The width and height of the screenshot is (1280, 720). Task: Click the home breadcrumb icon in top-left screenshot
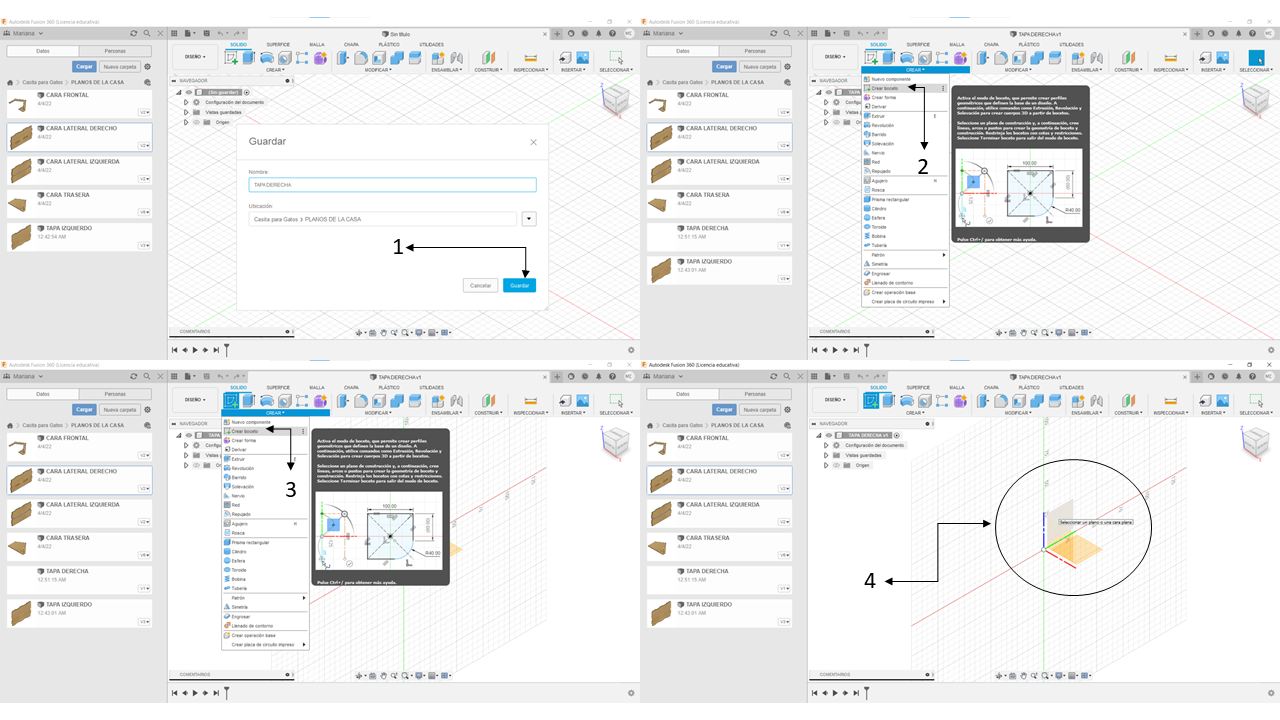10,82
